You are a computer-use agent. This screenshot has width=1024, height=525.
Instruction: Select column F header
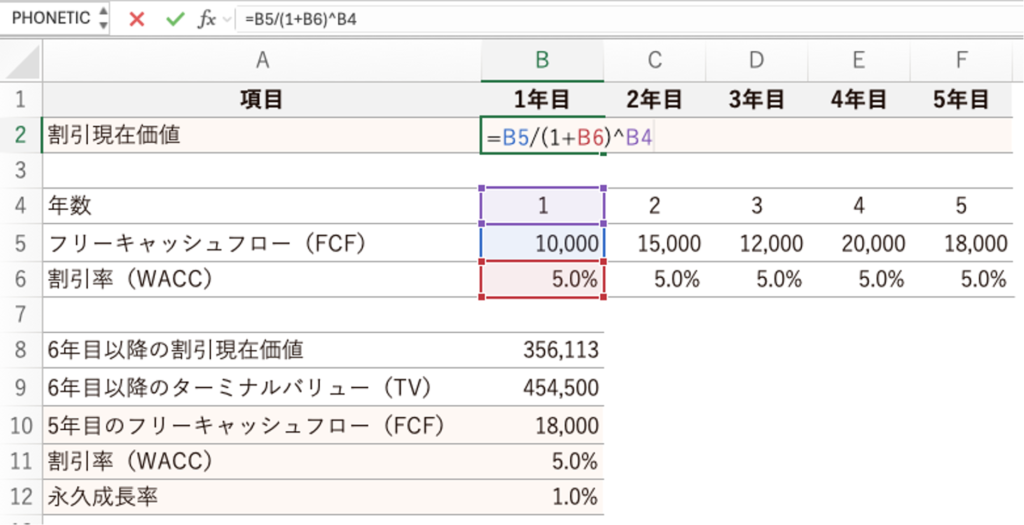pyautogui.click(x=961, y=61)
